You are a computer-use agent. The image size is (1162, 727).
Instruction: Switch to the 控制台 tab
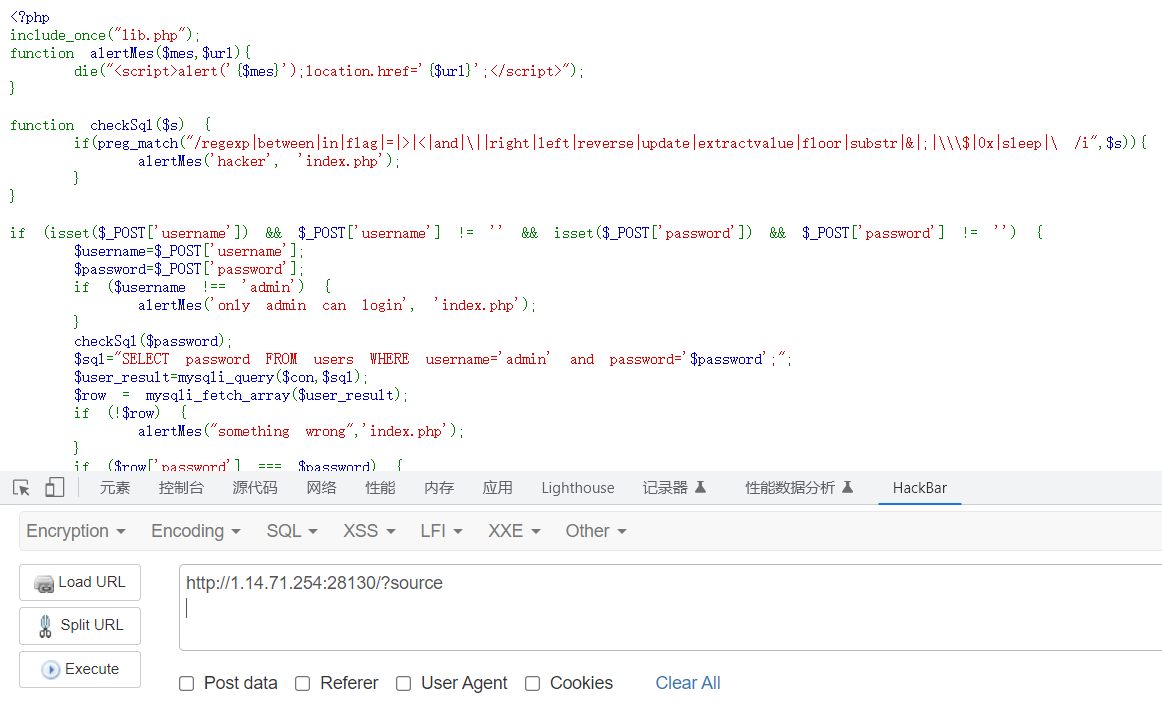tap(181, 488)
